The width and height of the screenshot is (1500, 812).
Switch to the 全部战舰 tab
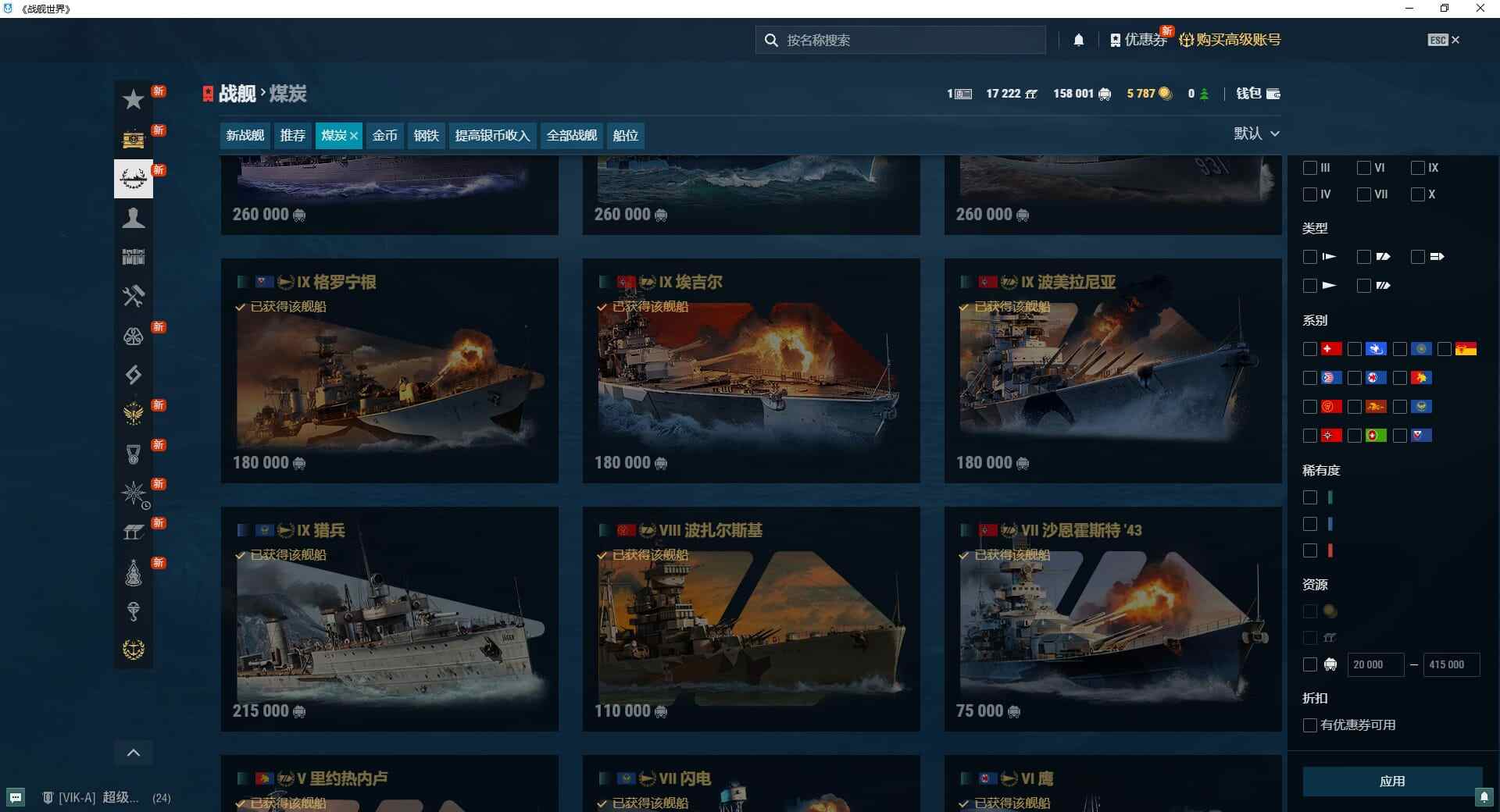click(x=571, y=135)
